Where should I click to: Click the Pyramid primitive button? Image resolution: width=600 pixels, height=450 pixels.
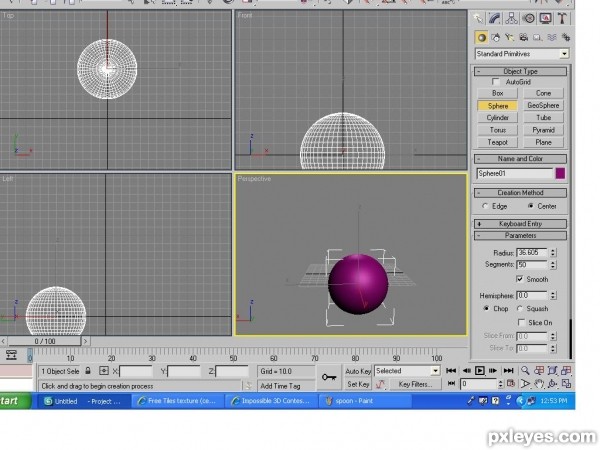pos(543,130)
